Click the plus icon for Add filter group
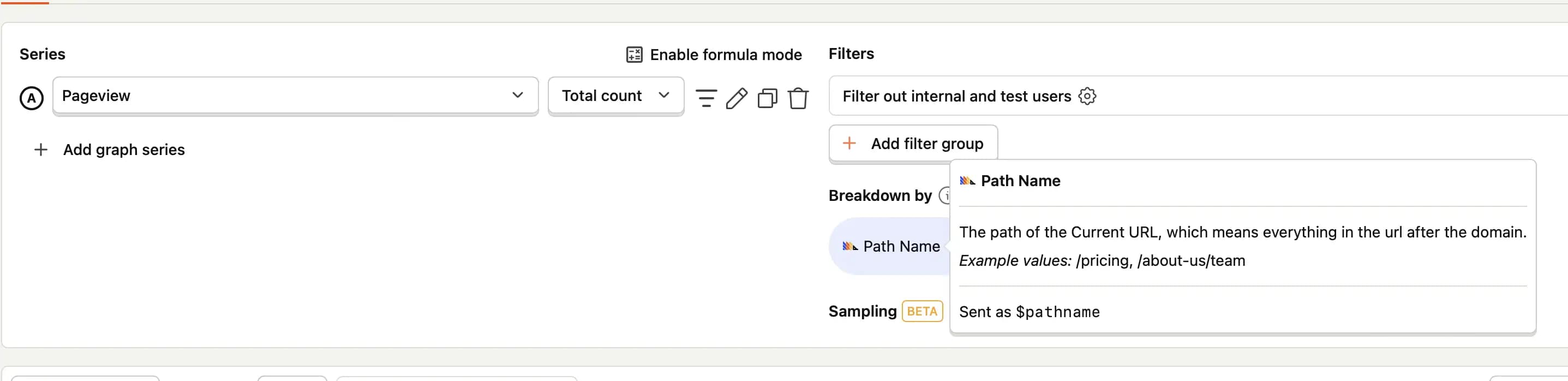The image size is (1568, 381). [849, 143]
